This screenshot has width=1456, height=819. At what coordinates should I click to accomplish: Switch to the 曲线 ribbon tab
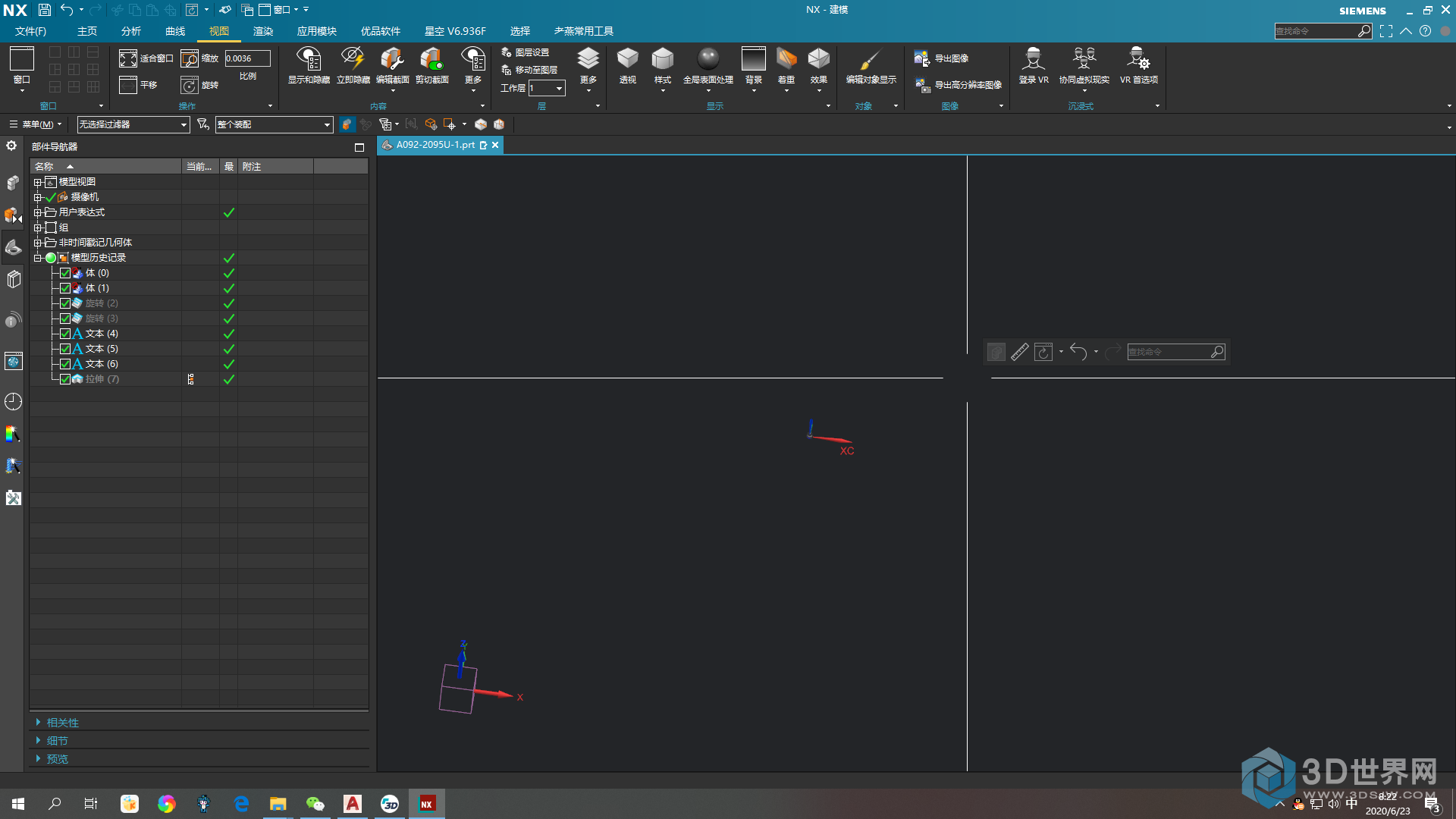point(175,31)
